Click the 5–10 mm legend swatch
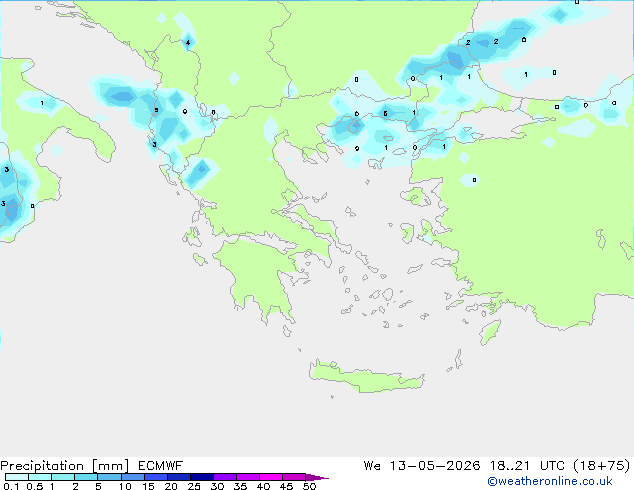Image resolution: width=634 pixels, height=490 pixels. pyautogui.click(x=109, y=477)
